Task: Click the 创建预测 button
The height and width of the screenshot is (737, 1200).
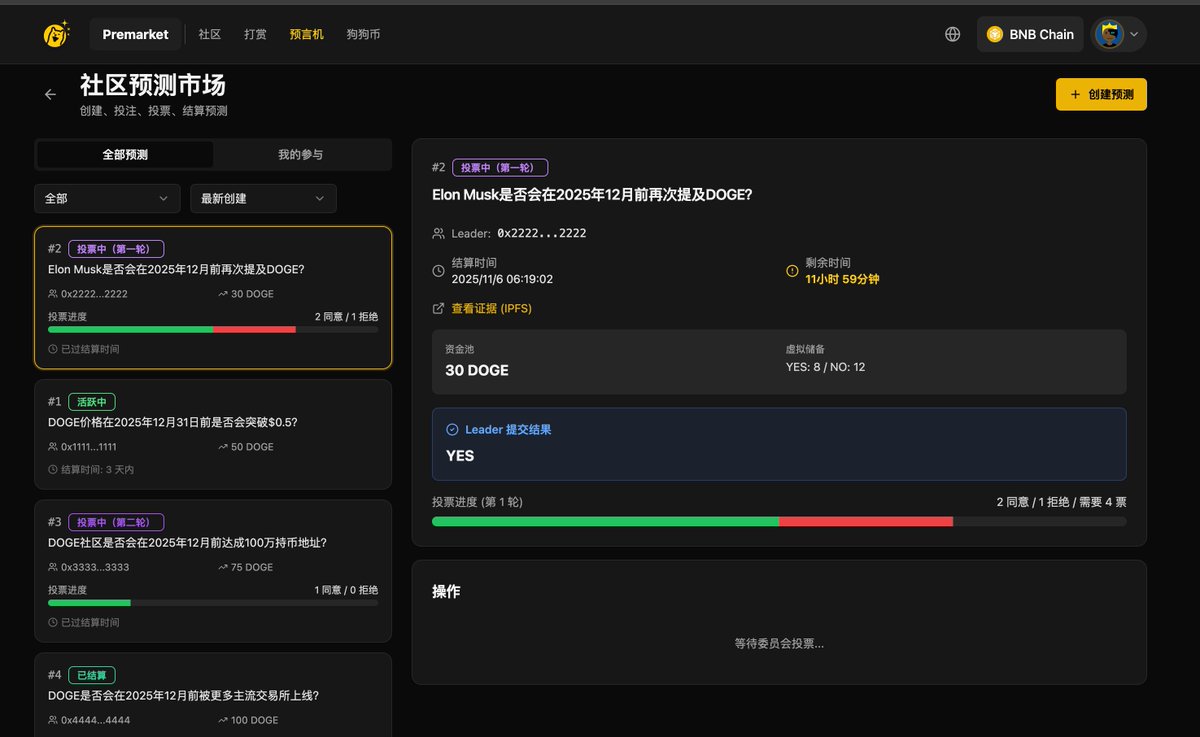Action: [1101, 94]
